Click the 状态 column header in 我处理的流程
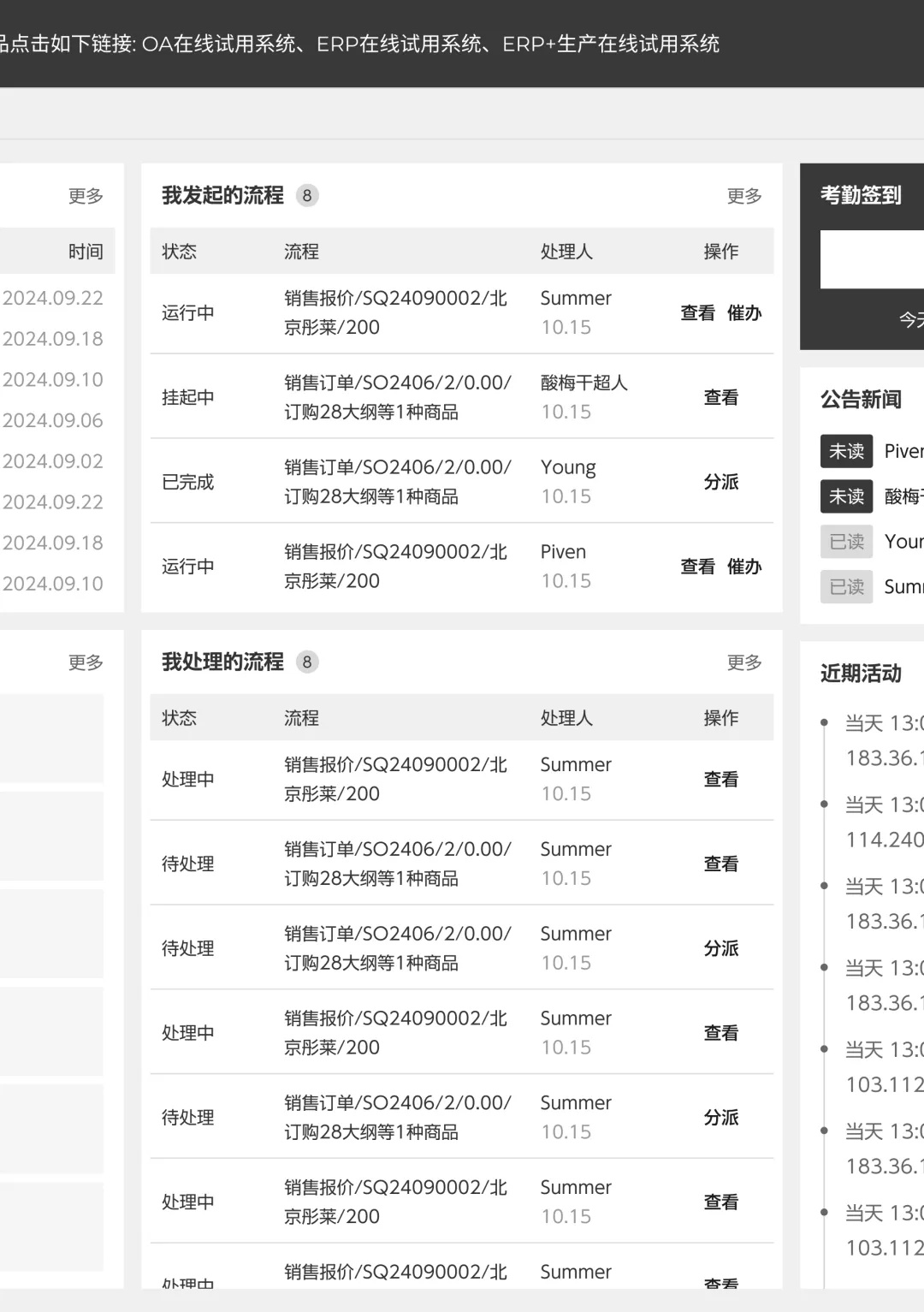This screenshot has width=924, height=1312. tap(180, 718)
